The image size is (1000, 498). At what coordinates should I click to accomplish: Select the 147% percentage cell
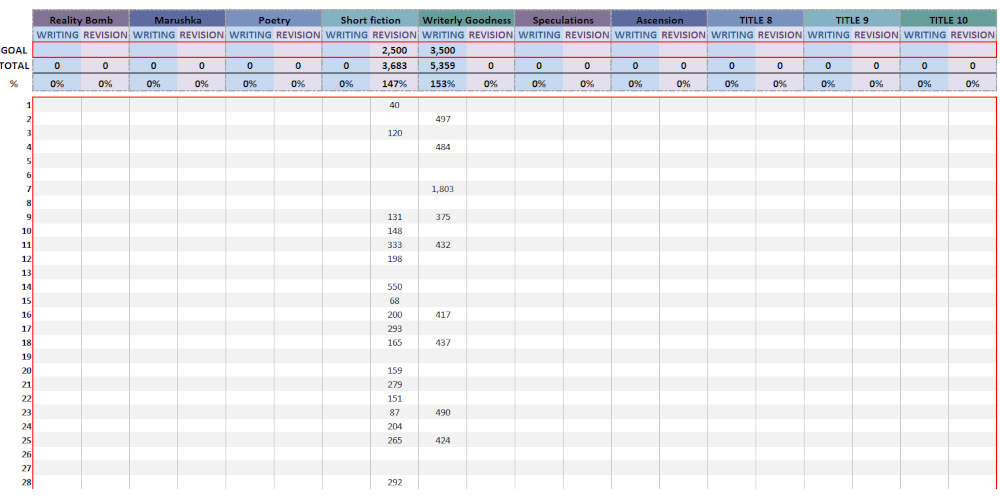(x=394, y=84)
